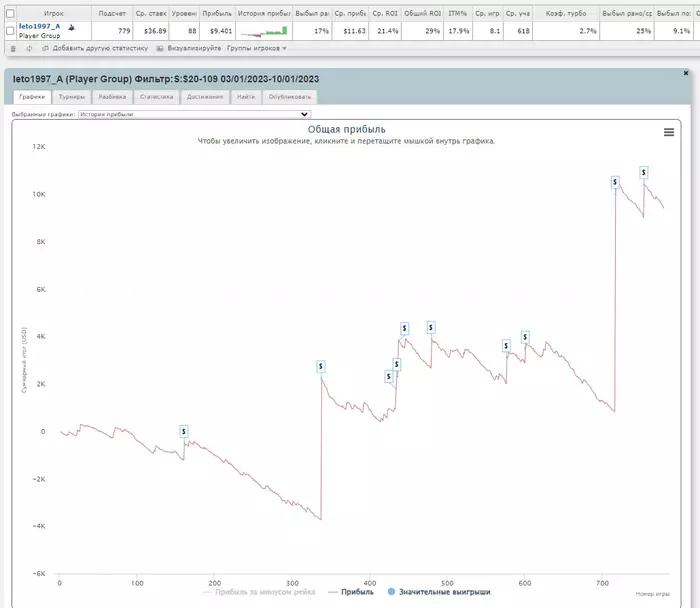Viewport: 700px width, 608px height.
Task: Click the $36.89 average stake cell
Action: [151, 31]
